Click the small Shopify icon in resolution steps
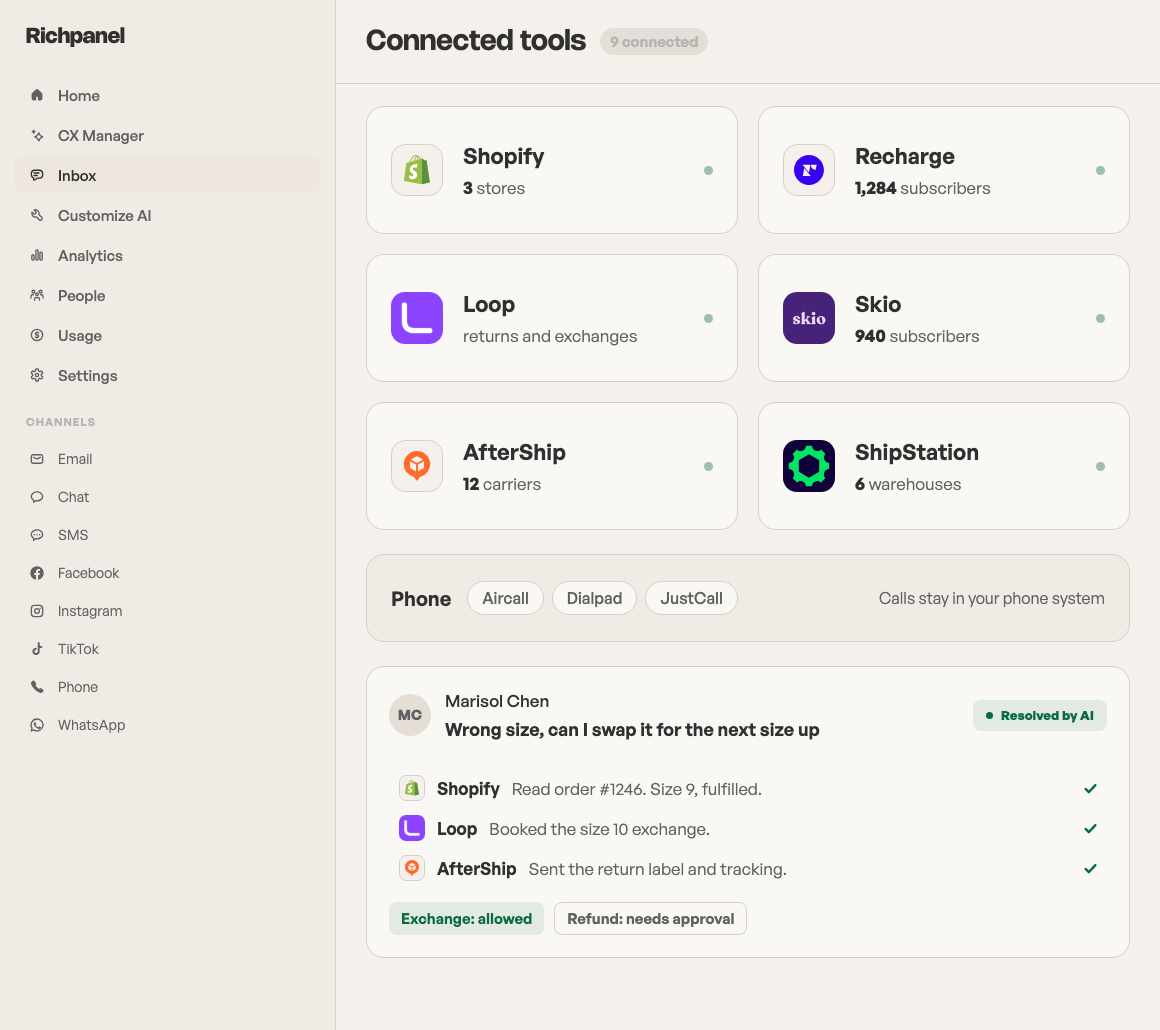 point(412,789)
